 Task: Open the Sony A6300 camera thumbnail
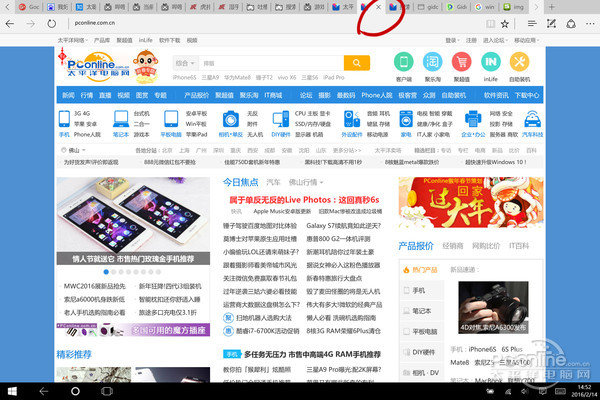[x=493, y=307]
